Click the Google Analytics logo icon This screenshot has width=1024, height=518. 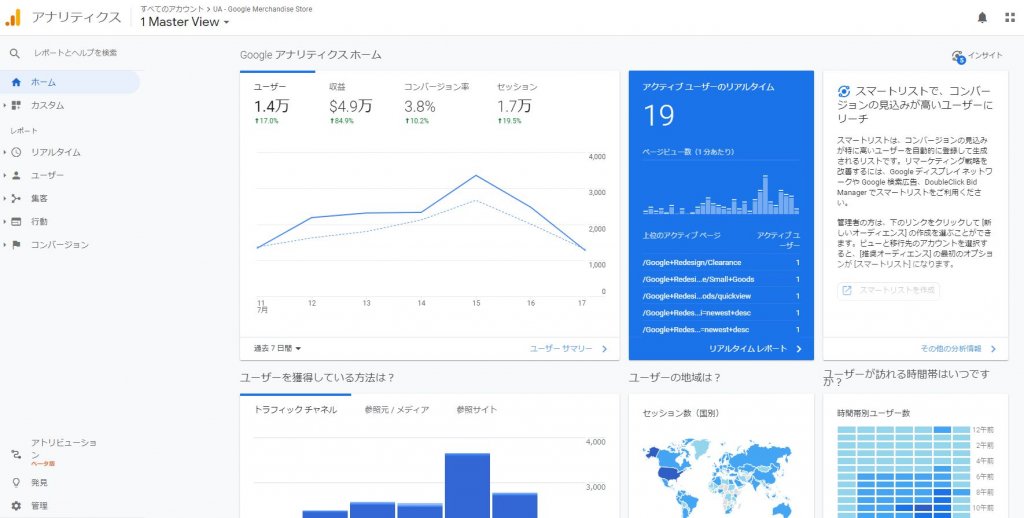(x=12, y=18)
